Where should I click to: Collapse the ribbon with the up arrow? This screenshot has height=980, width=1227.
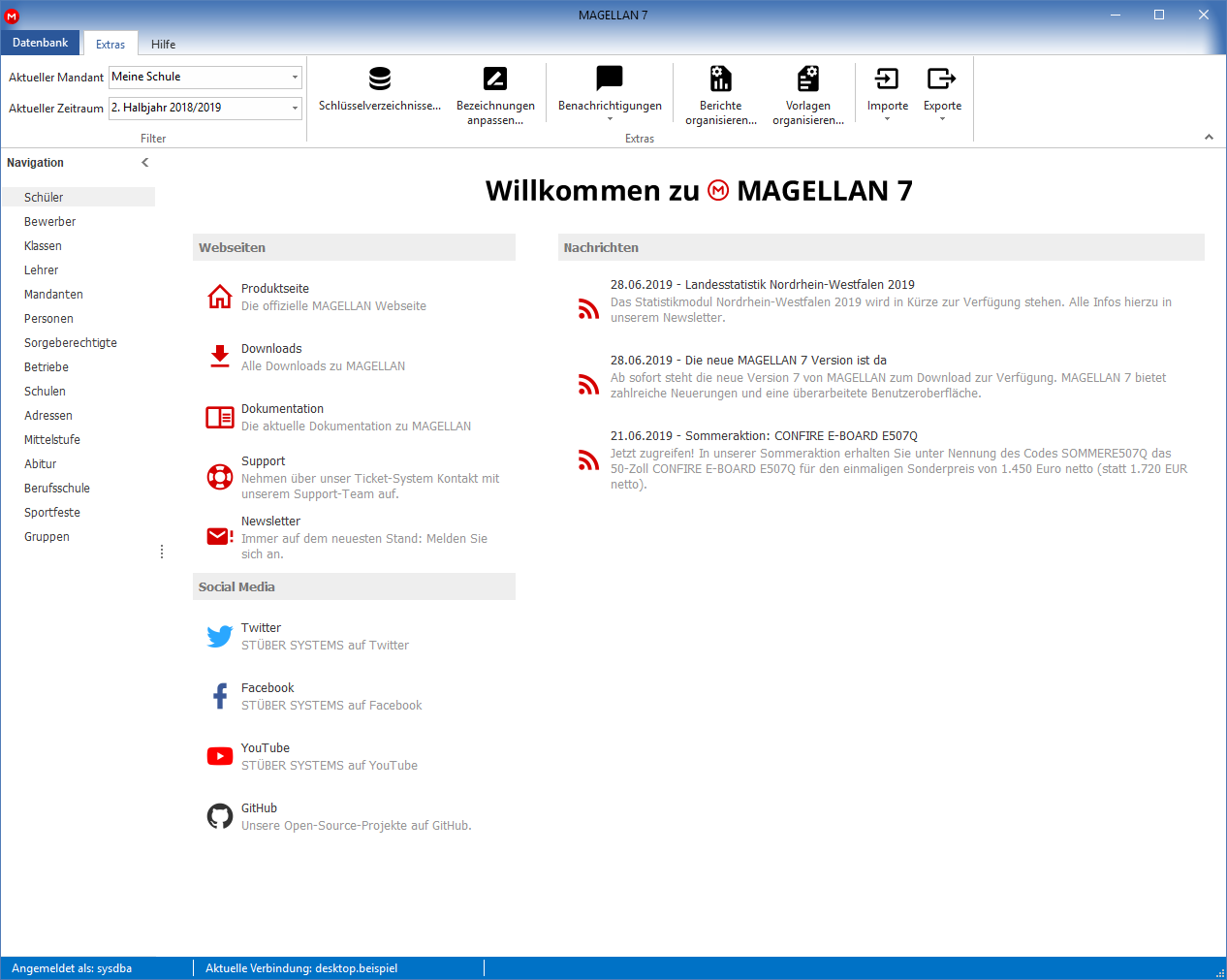point(1209,137)
